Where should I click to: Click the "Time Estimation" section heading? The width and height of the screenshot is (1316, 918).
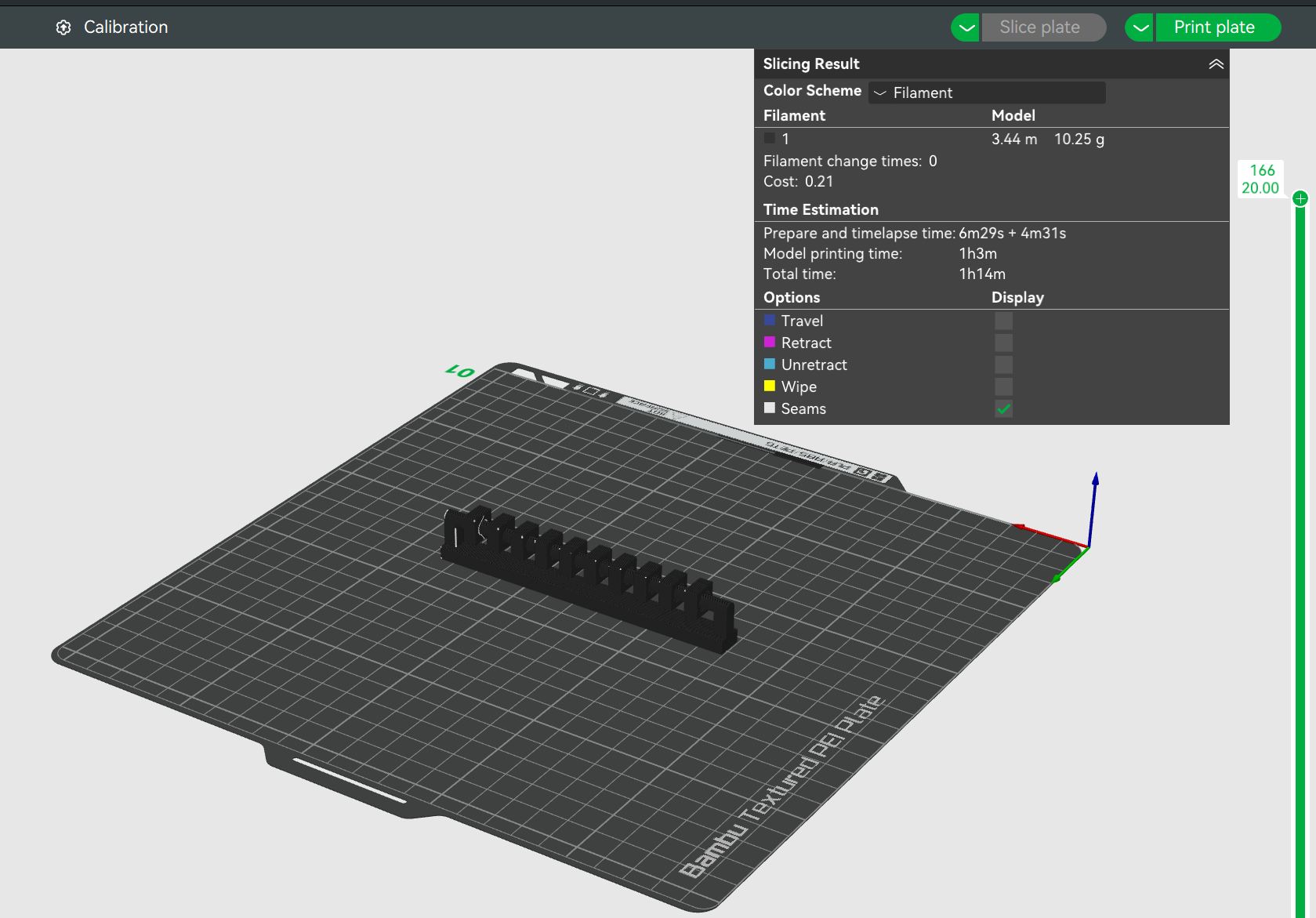(821, 209)
